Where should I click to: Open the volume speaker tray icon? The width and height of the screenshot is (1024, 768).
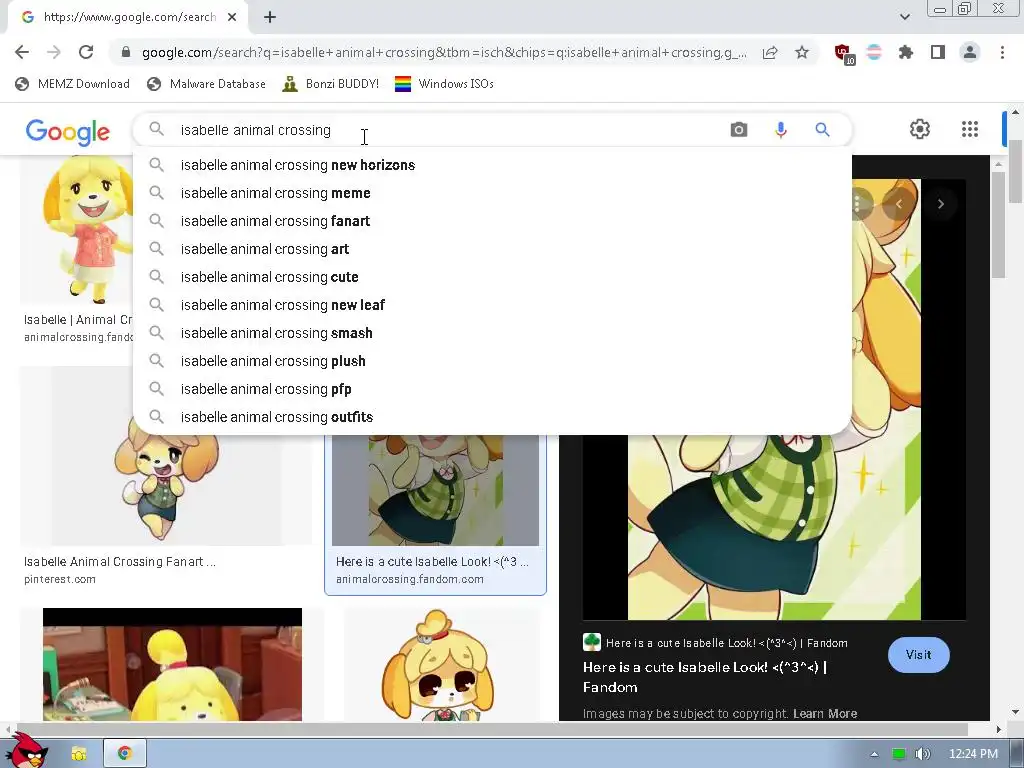click(x=922, y=754)
